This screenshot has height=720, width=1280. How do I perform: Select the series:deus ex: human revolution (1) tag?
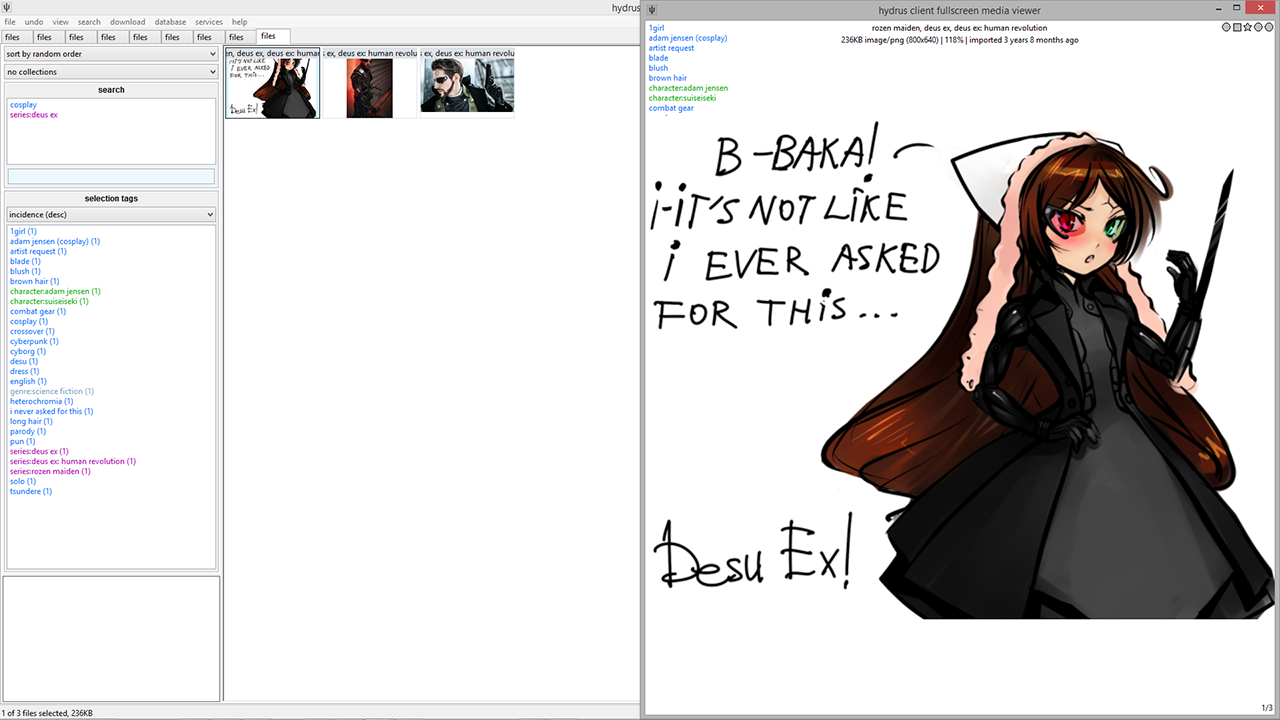click(x=73, y=461)
